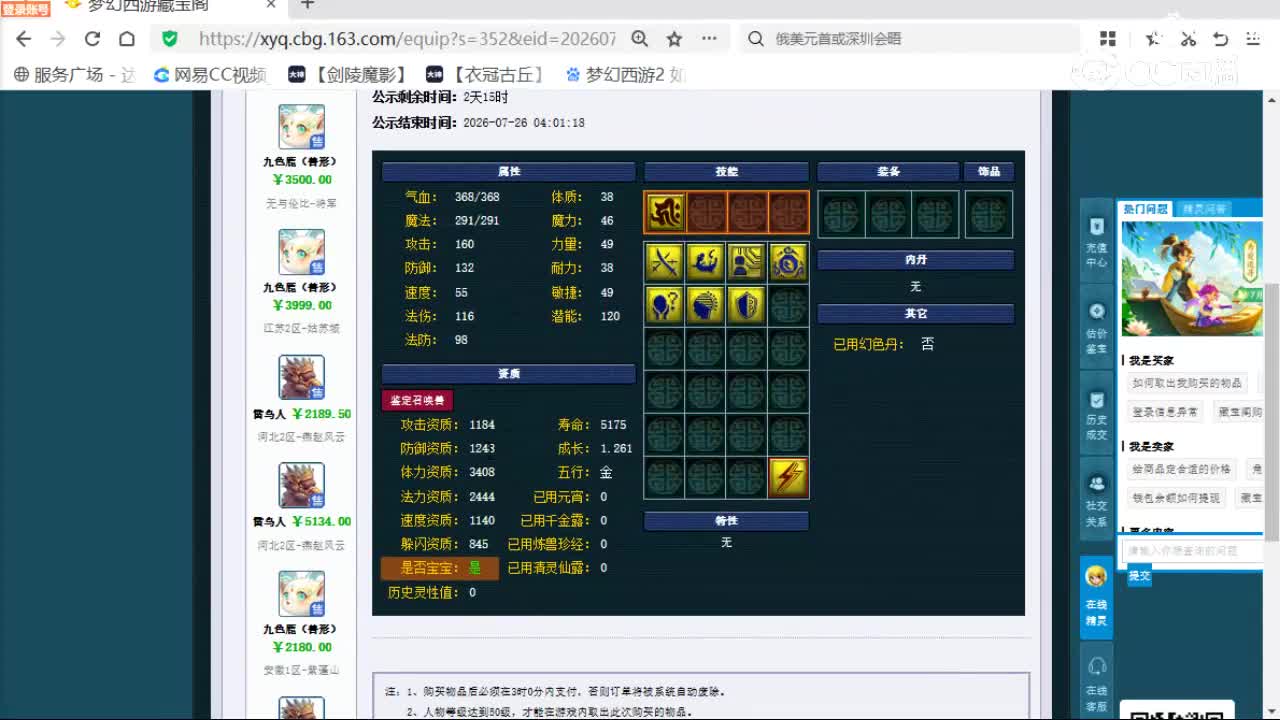Click the flexed-arm skill icon
Screen dimensions: 1280x720
coord(705,262)
